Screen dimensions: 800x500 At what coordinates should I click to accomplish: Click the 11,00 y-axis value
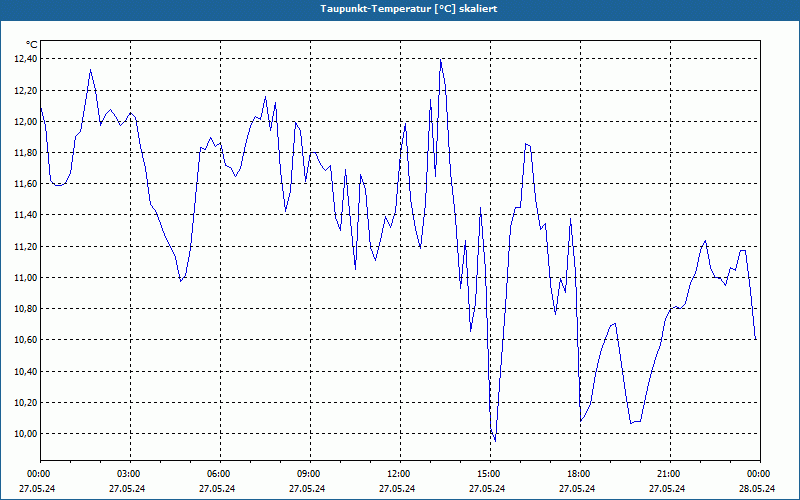(26, 278)
